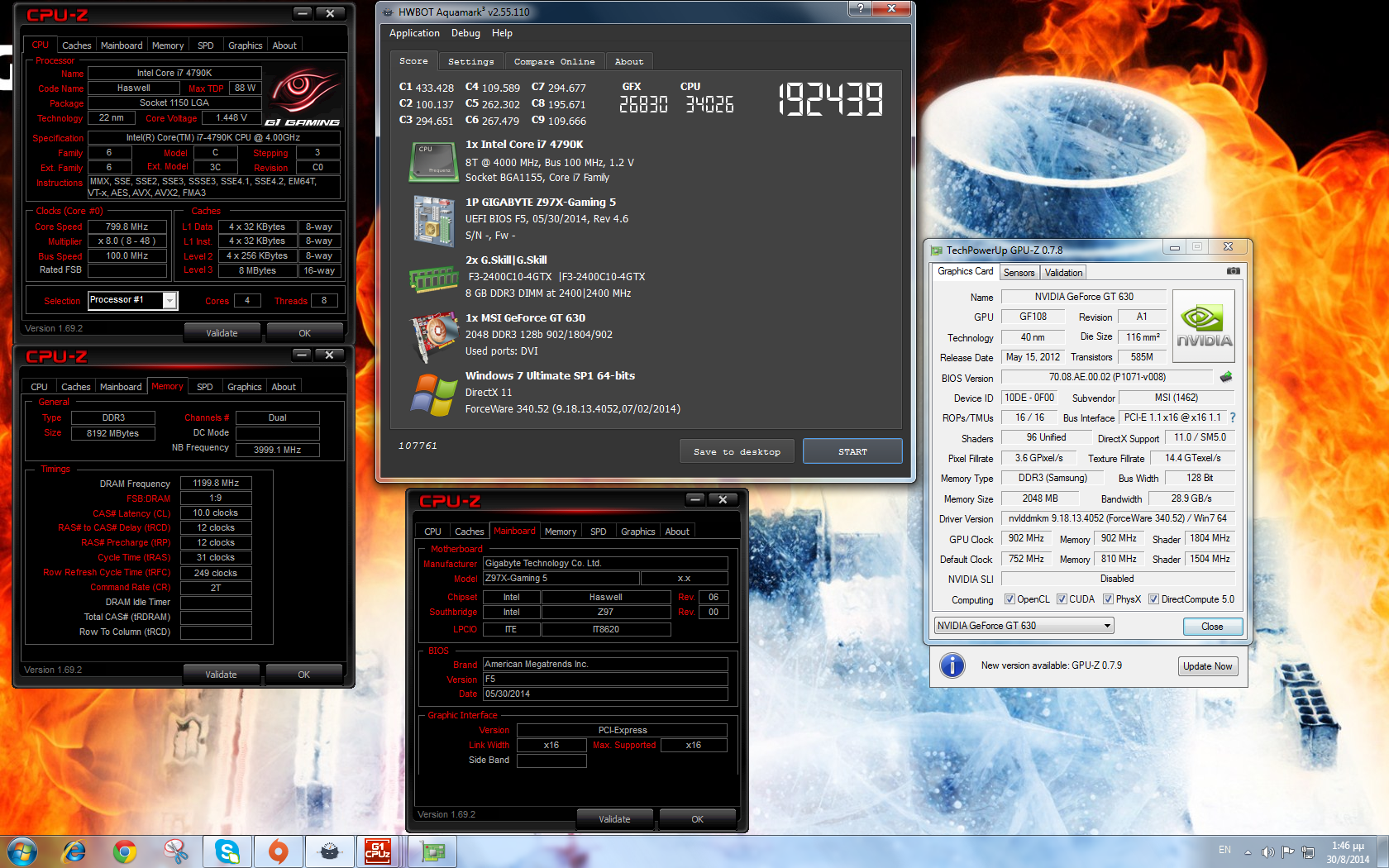Open the Debug menu in Aquamark3
This screenshot has width=1389, height=868.
click(x=465, y=33)
